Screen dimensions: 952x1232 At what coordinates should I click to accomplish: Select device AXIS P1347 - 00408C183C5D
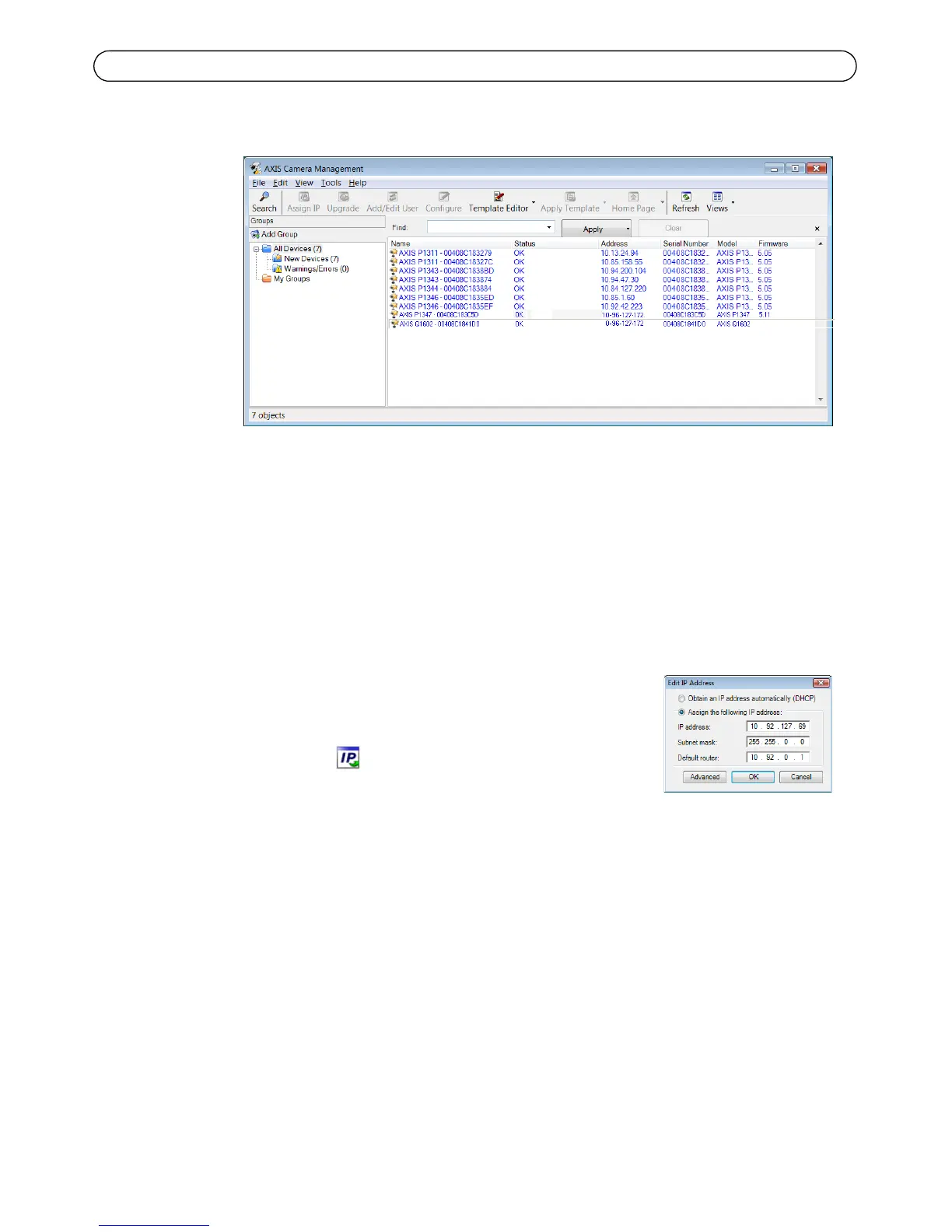pos(439,315)
